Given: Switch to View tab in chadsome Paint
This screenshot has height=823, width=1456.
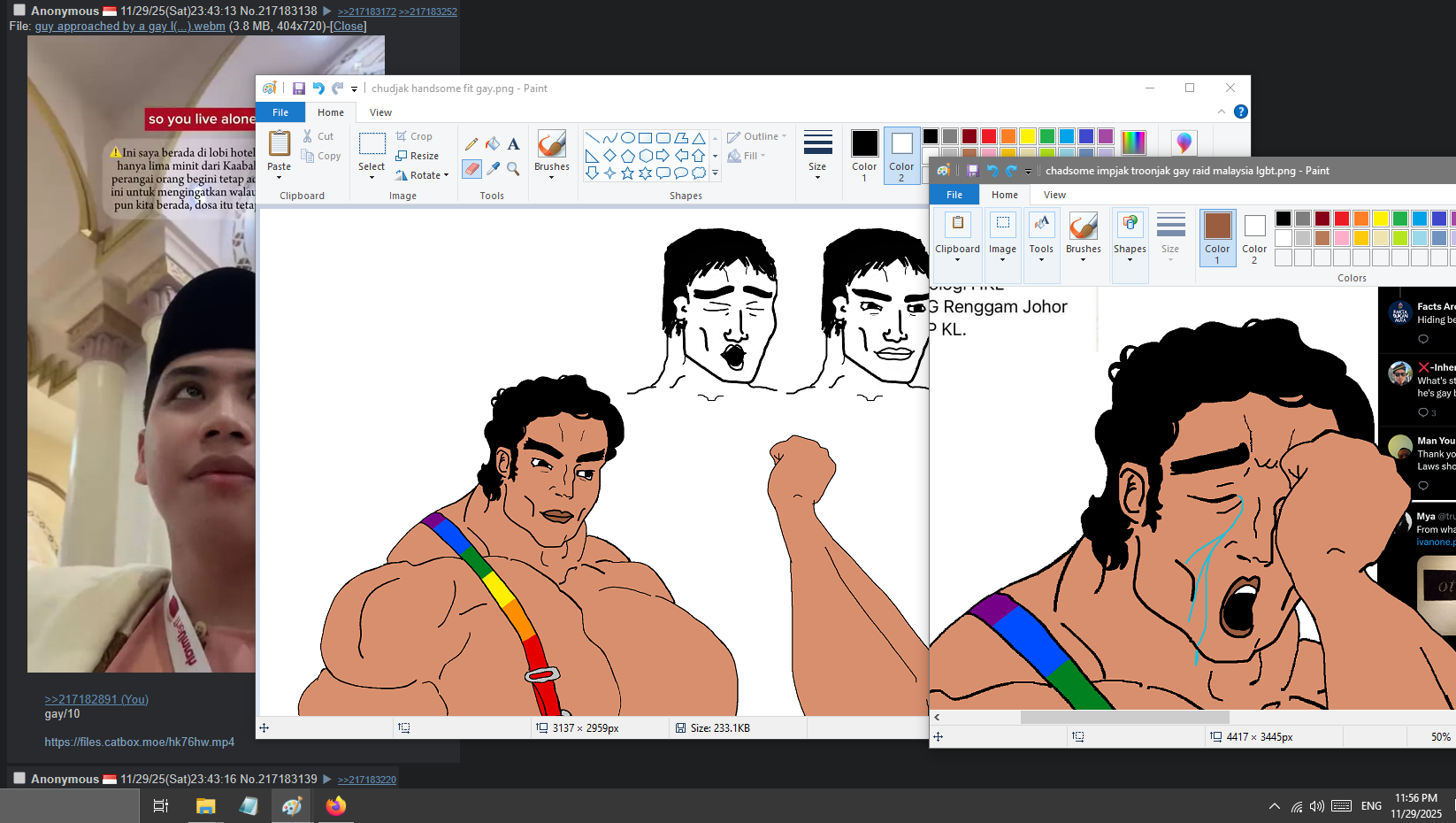Looking at the screenshot, I should click(x=1054, y=195).
